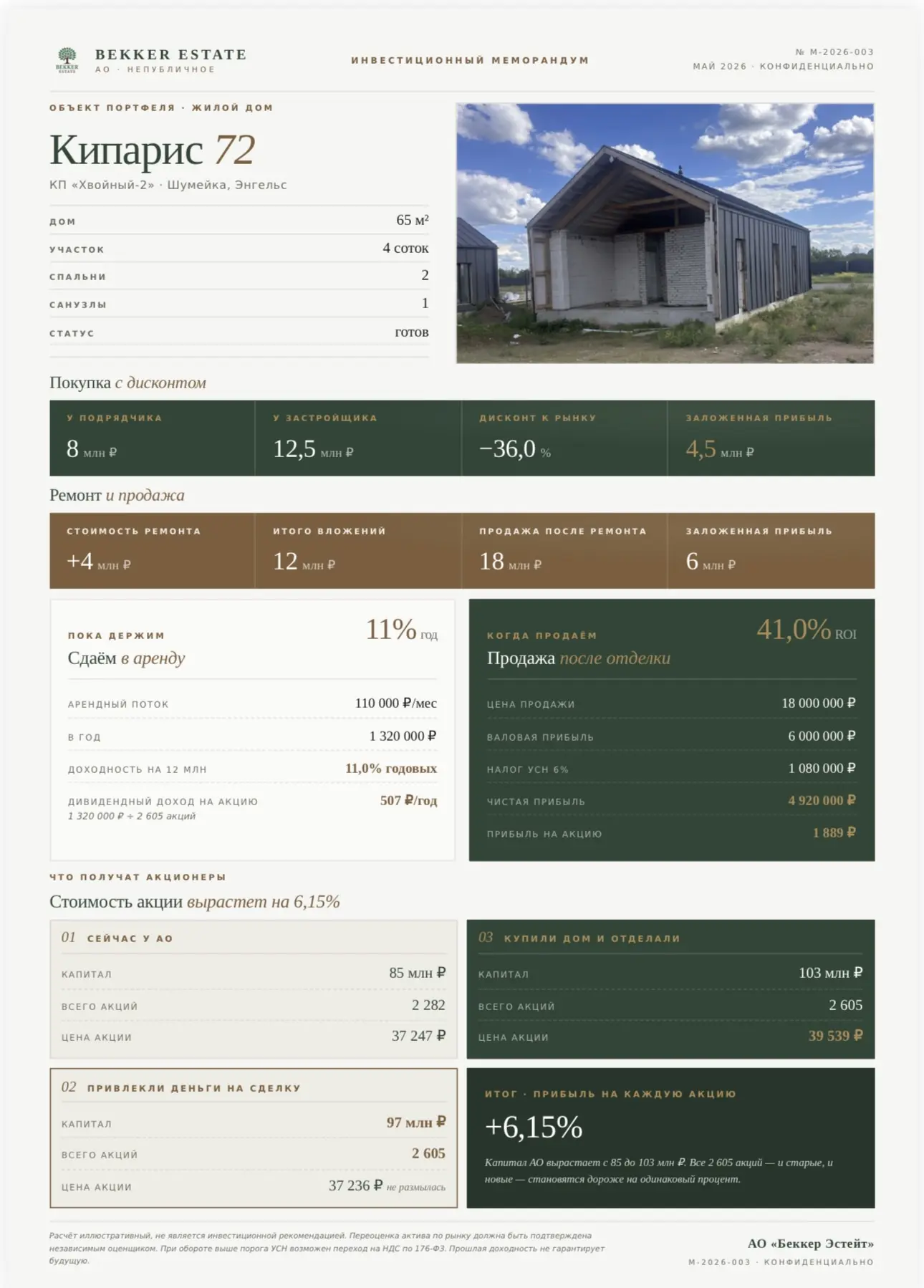Click the 'САНУЗЛЫ' row label
The image size is (924, 1288).
coord(78,304)
